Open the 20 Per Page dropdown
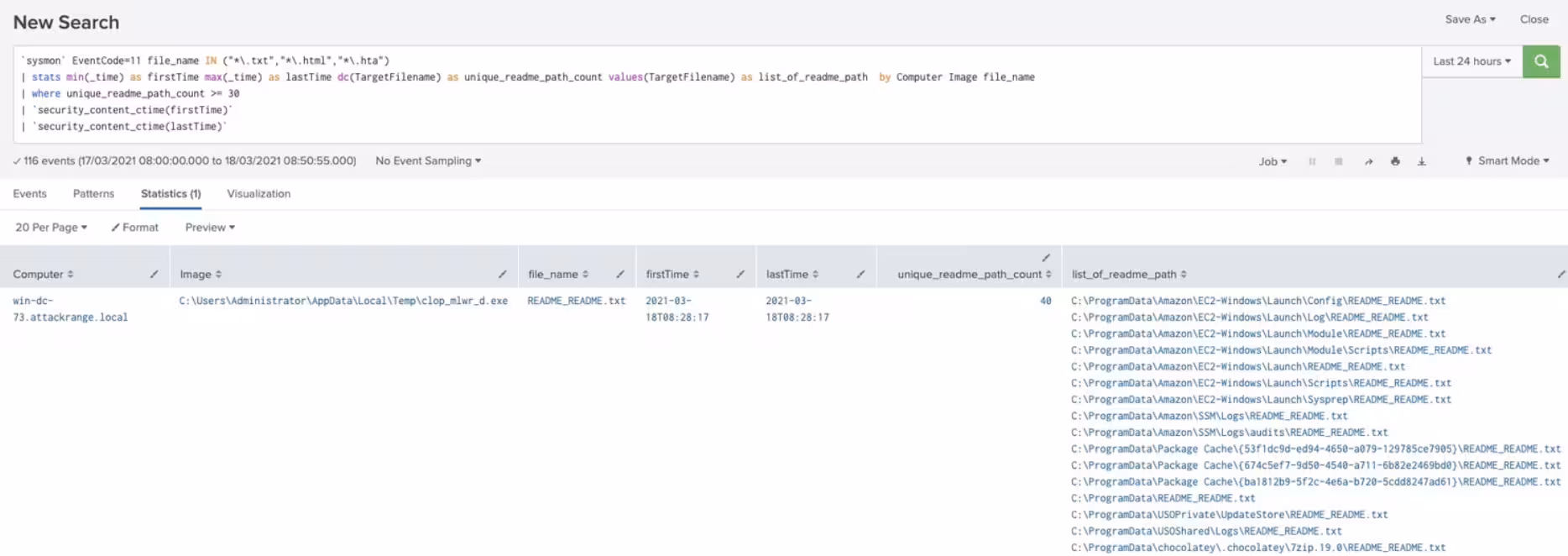1568x556 pixels. click(51, 228)
